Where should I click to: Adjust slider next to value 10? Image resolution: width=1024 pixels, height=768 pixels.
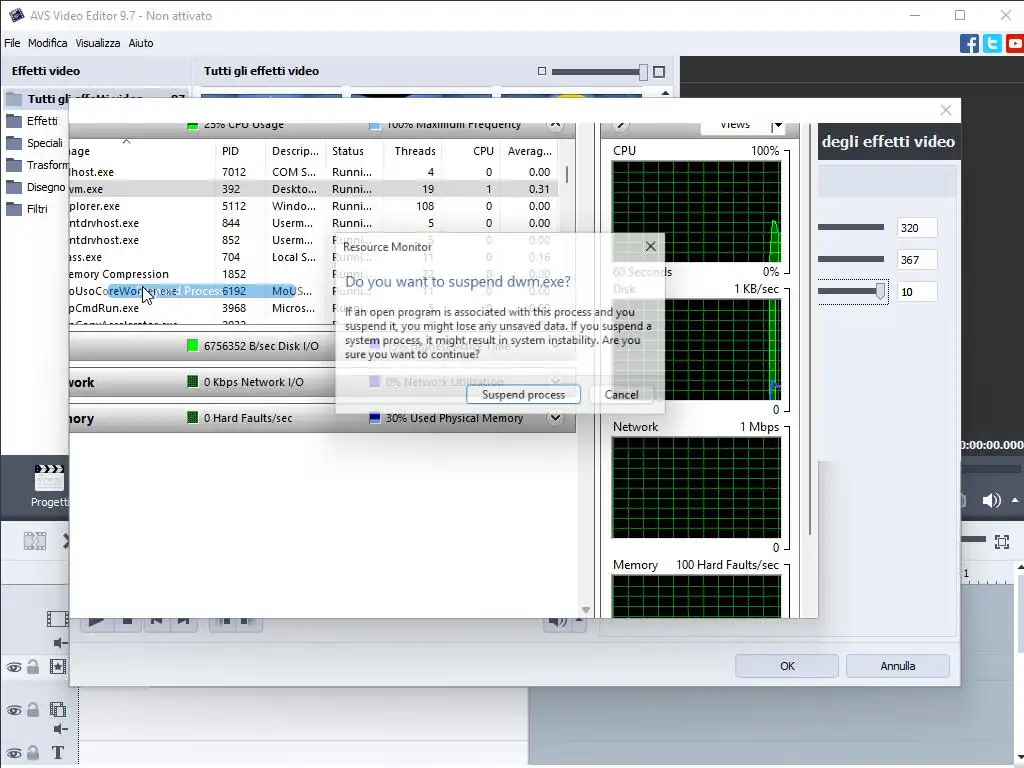(x=880, y=291)
